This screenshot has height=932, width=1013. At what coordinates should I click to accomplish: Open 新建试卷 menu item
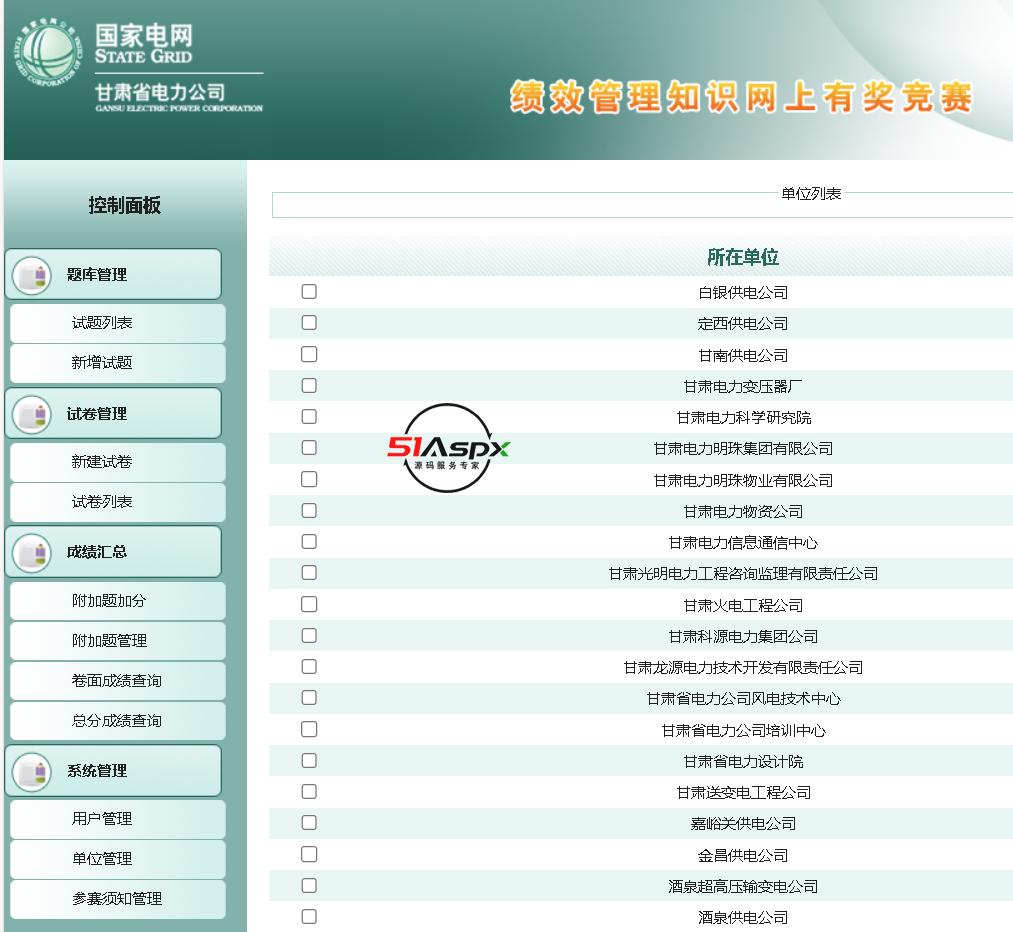tap(118, 462)
